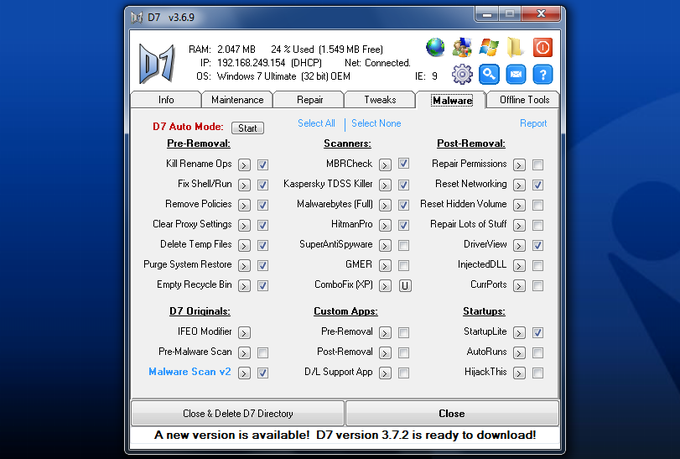This screenshot has height=459, width=680.
Task: Enable GMER checkbox
Action: pyautogui.click(x=404, y=266)
